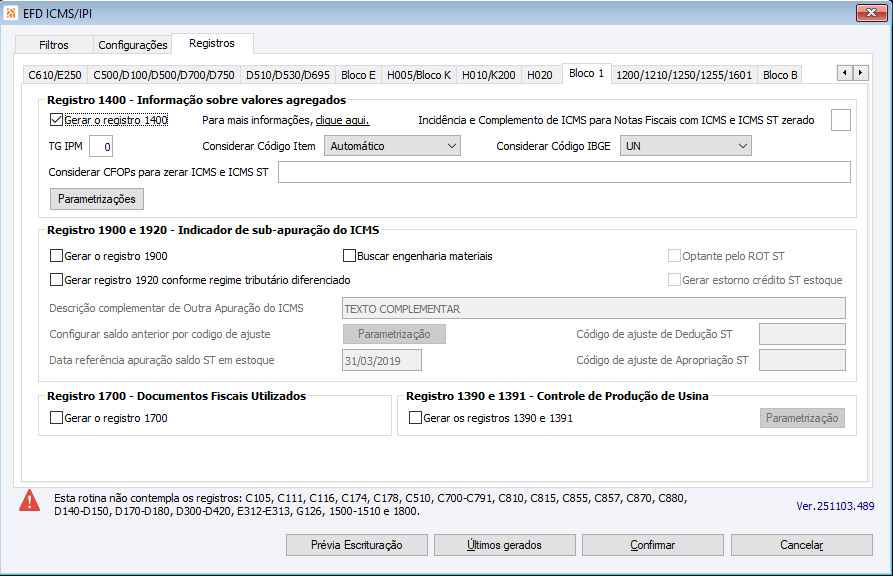Click the 'Registro 1900 e 1920' section heading
This screenshot has width=893, height=576.
pyautogui.click(x=213, y=230)
